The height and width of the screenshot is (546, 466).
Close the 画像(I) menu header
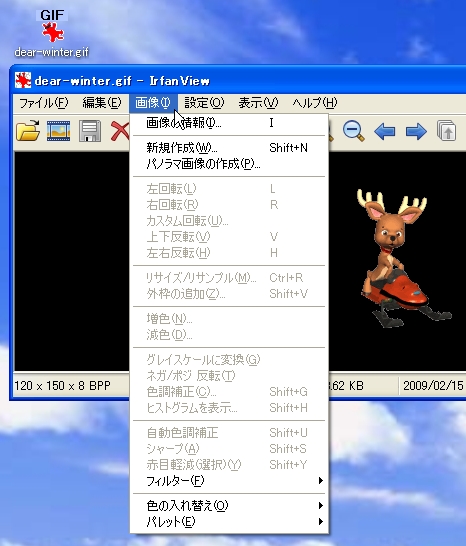pos(153,103)
